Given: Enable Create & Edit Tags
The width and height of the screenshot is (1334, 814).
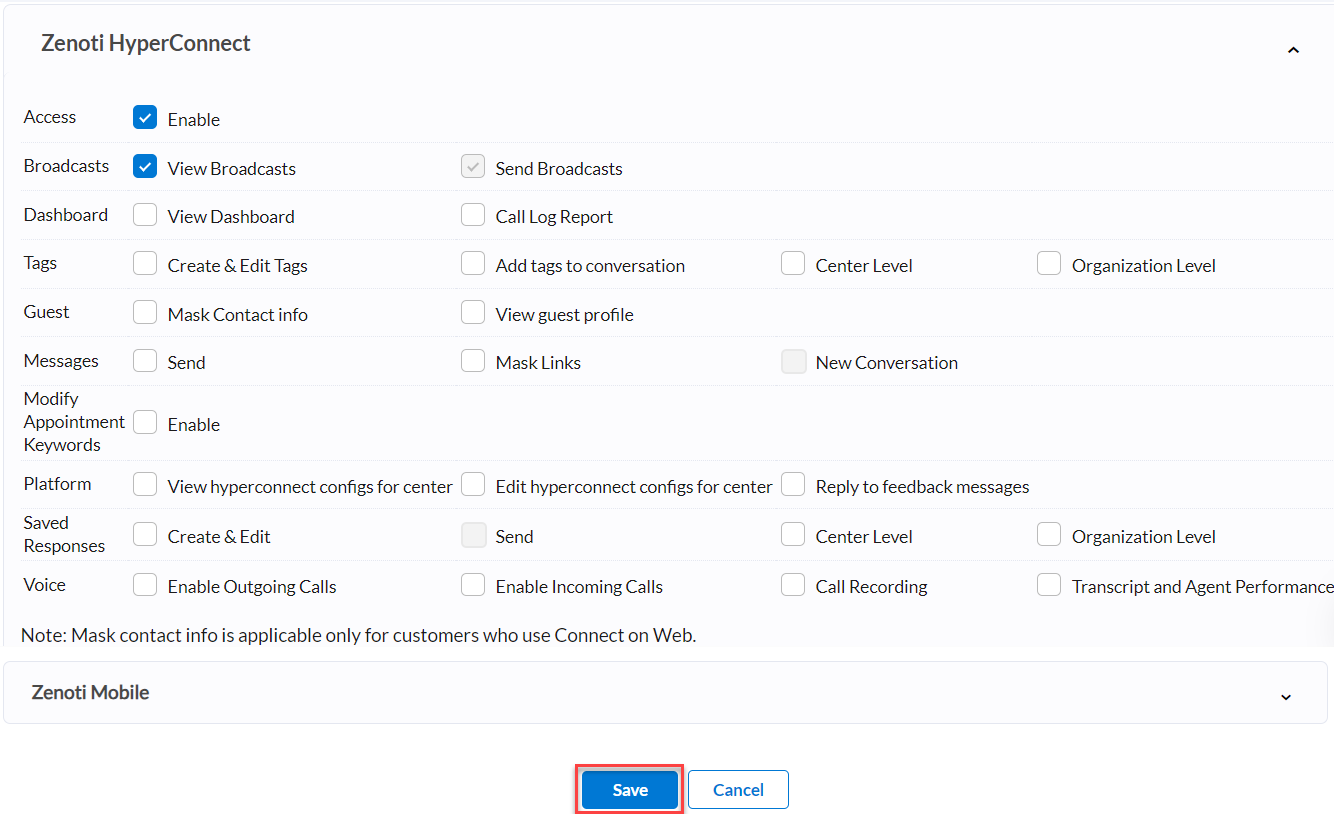Looking at the screenshot, I should (x=145, y=264).
